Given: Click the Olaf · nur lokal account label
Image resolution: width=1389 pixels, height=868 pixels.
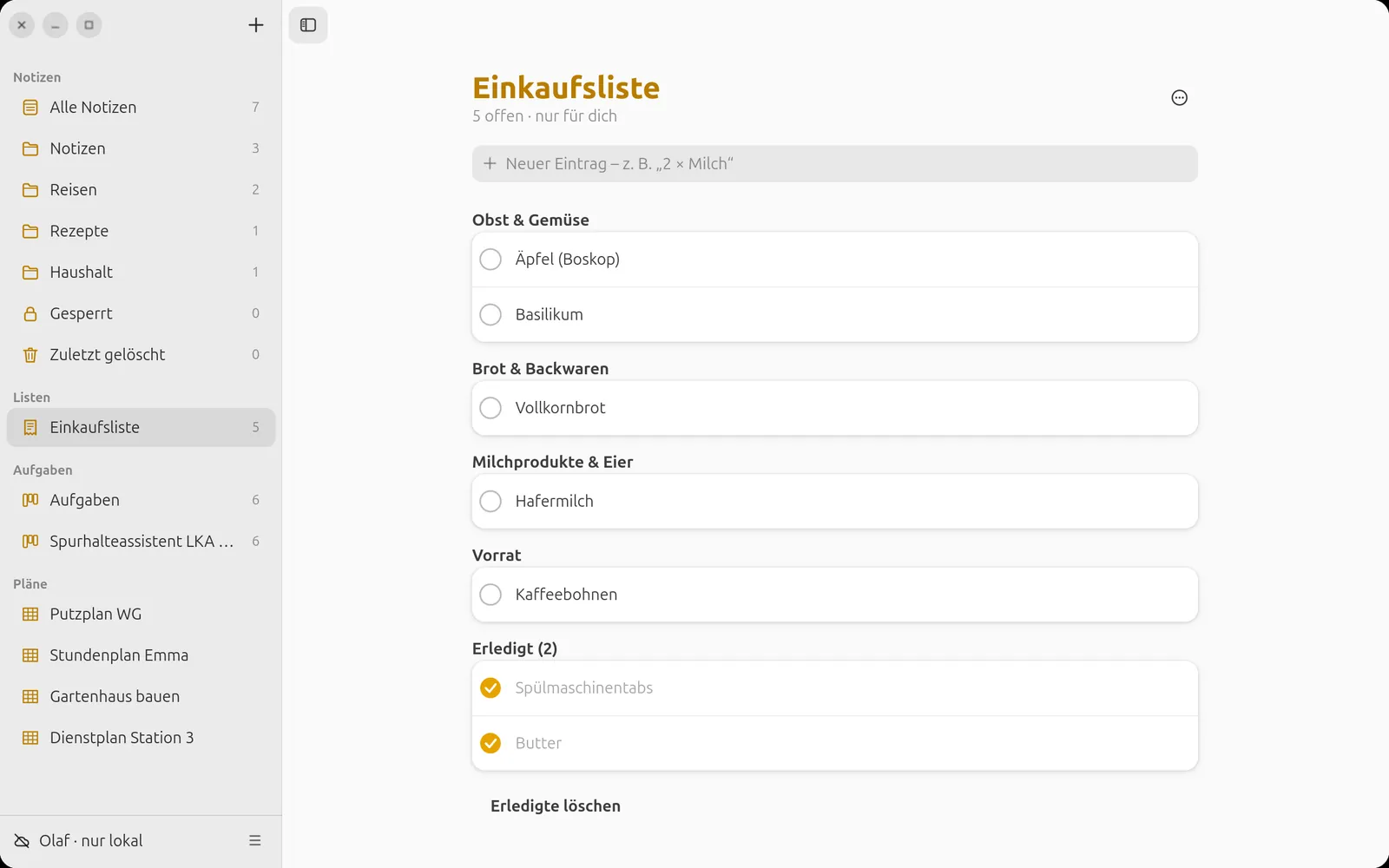Looking at the screenshot, I should (x=91, y=841).
